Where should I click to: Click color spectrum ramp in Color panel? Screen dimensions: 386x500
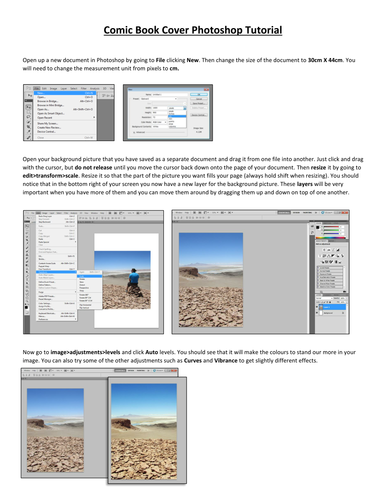[330, 238]
